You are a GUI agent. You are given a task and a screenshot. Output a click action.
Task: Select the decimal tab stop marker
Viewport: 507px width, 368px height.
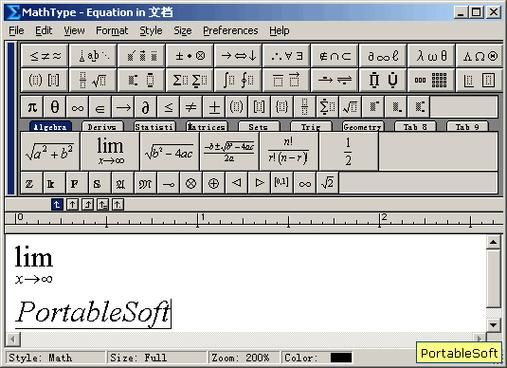click(118, 204)
